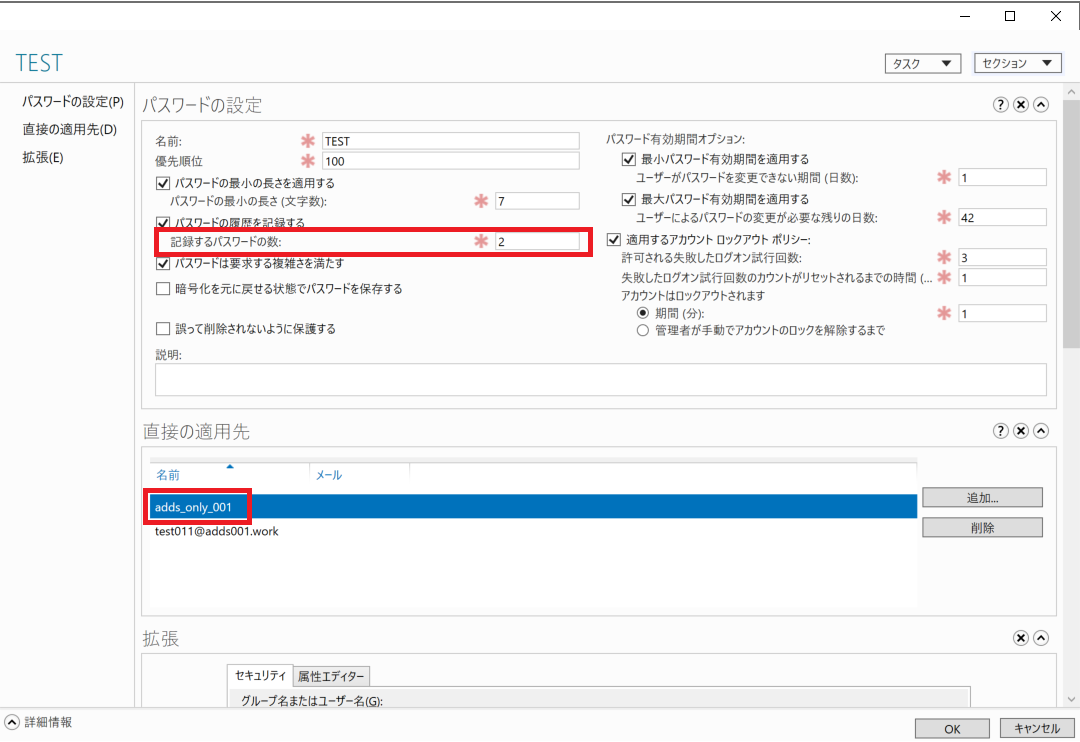Image resolution: width=1080 pixels, height=742 pixels.
Task: Select the test011@adds001.work row
Action: pos(533,531)
